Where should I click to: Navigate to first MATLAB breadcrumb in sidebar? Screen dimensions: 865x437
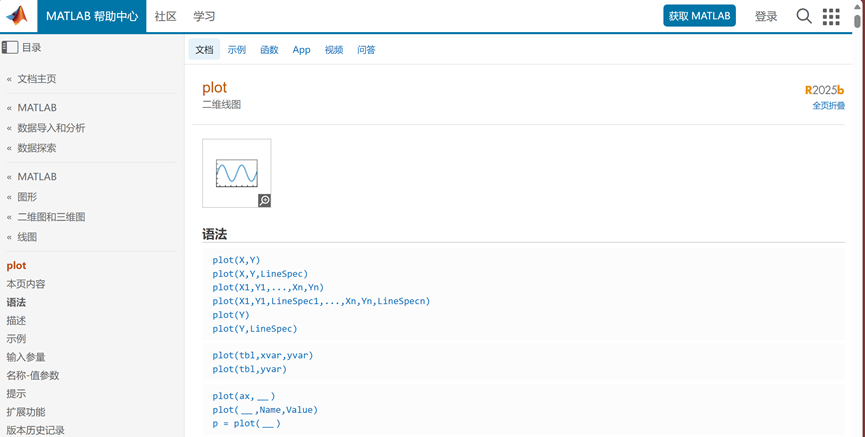click(x=37, y=108)
